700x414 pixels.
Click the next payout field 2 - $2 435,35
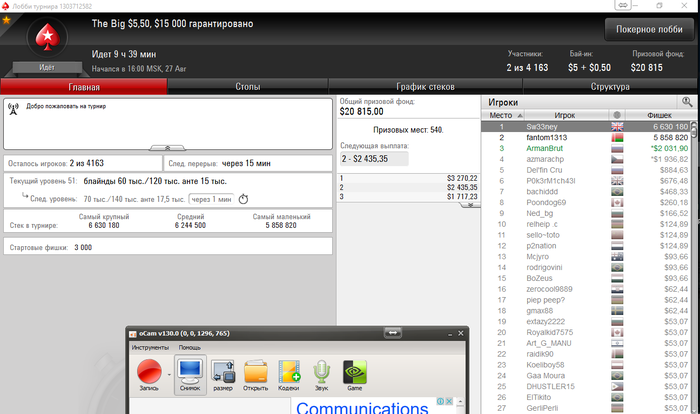374,159
